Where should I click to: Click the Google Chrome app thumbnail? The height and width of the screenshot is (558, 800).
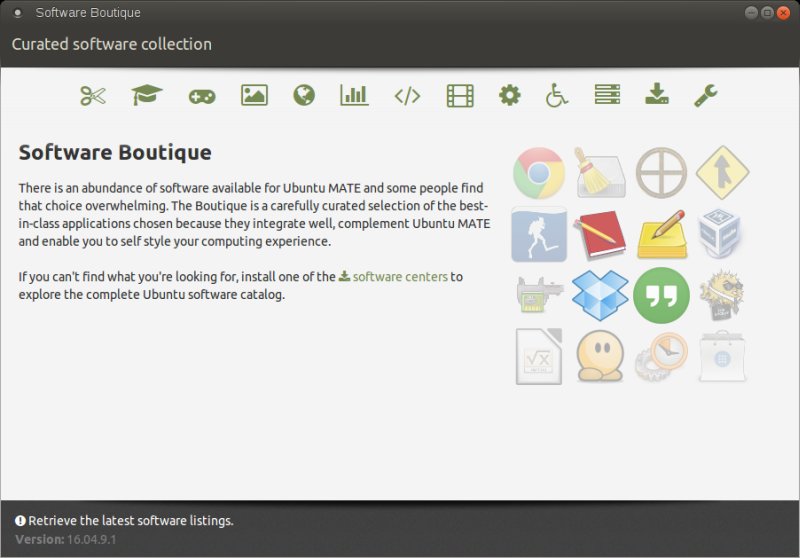tap(539, 173)
